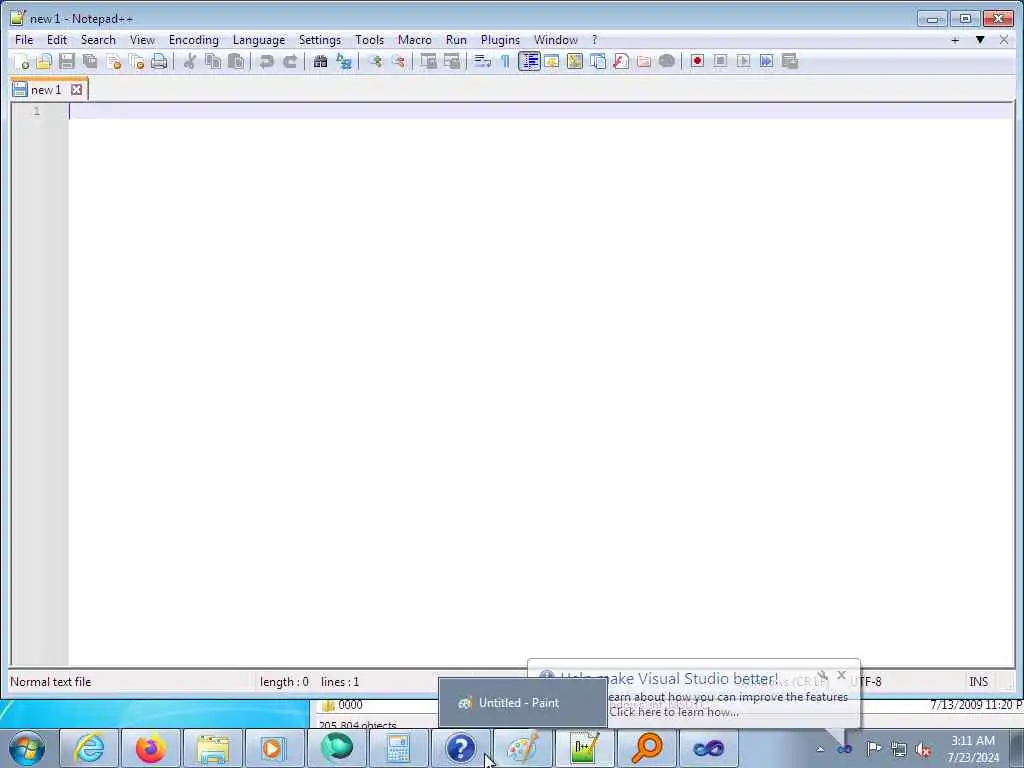Viewport: 1024px width, 768px height.
Task: Open the Language menu
Action: pyautogui.click(x=259, y=40)
